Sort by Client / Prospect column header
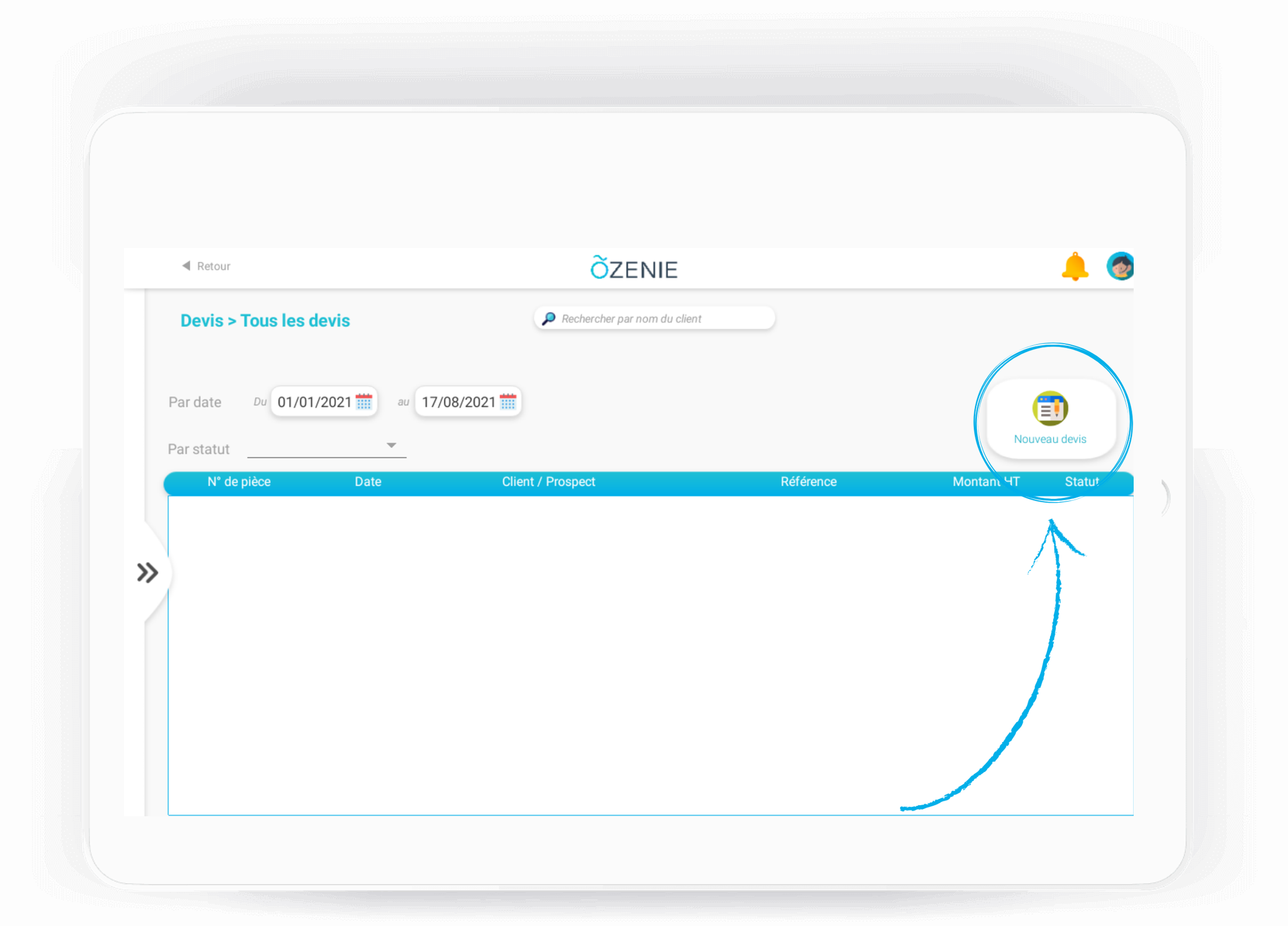This screenshot has height=926, width=1288. [549, 482]
